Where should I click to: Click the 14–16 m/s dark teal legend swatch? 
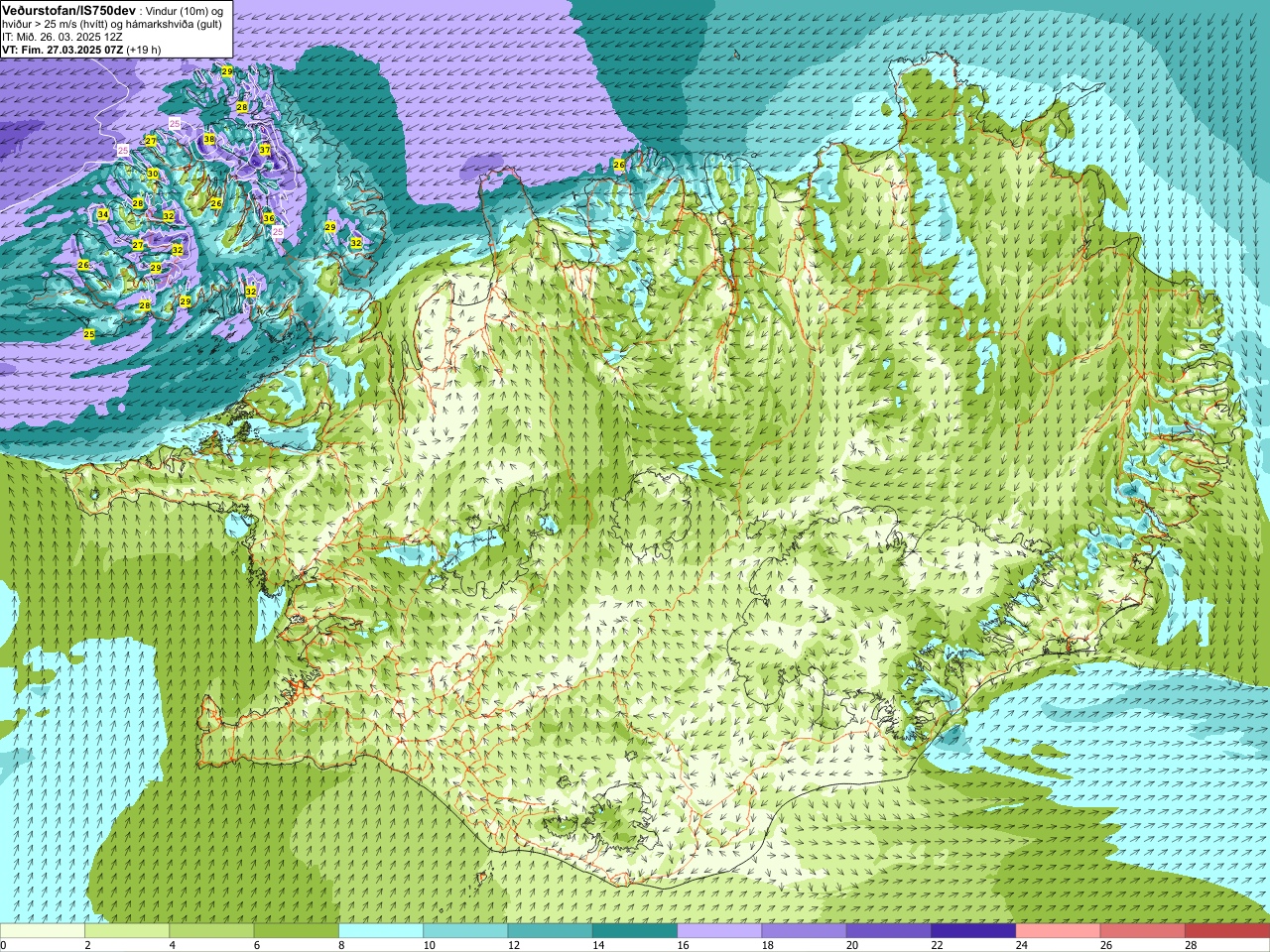pos(635,931)
